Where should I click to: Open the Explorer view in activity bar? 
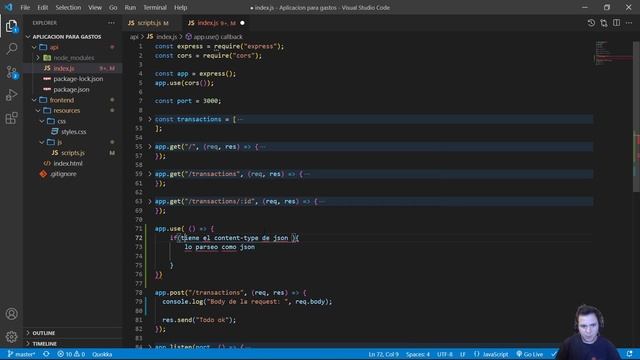[11, 26]
